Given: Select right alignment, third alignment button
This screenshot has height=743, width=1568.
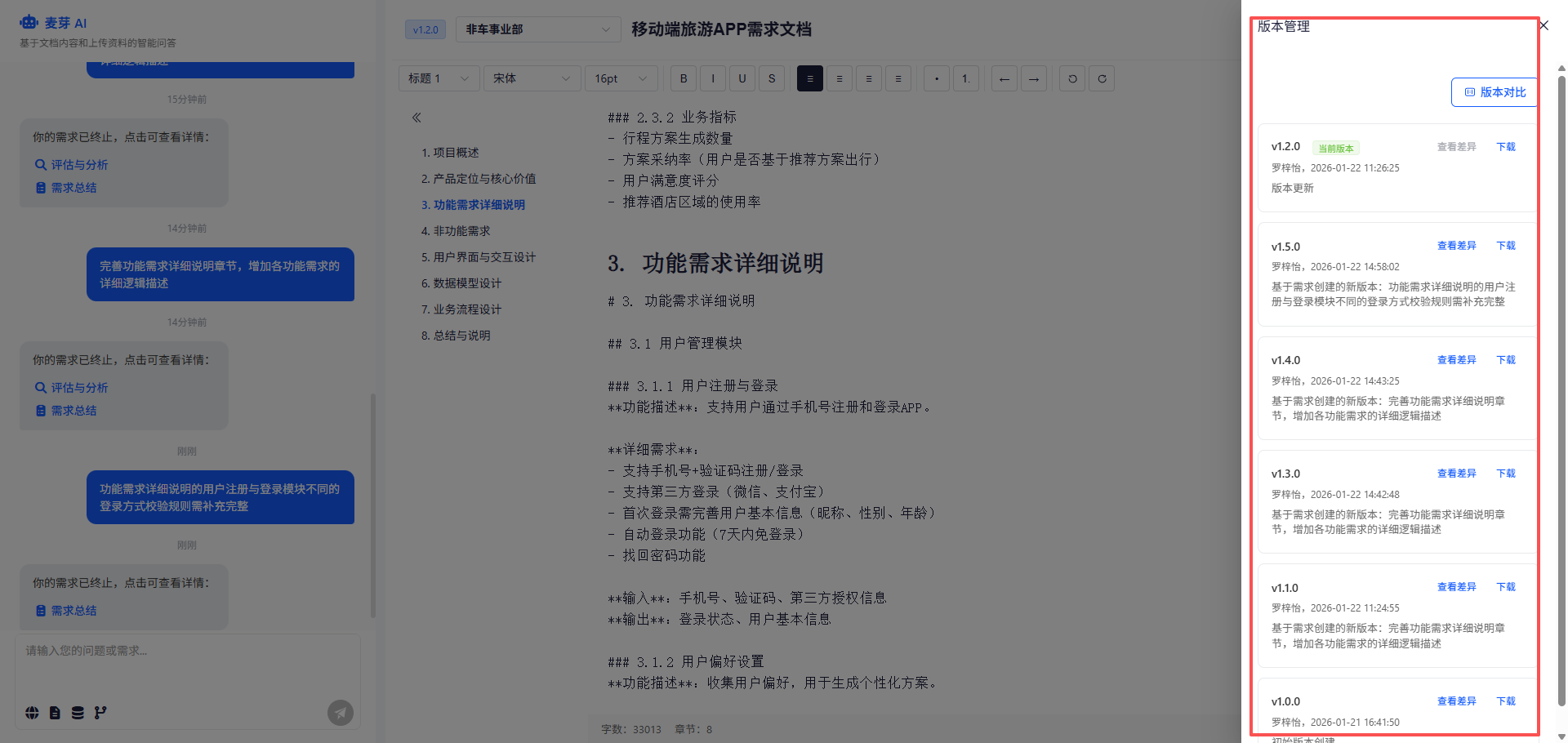Looking at the screenshot, I should pyautogui.click(x=869, y=78).
